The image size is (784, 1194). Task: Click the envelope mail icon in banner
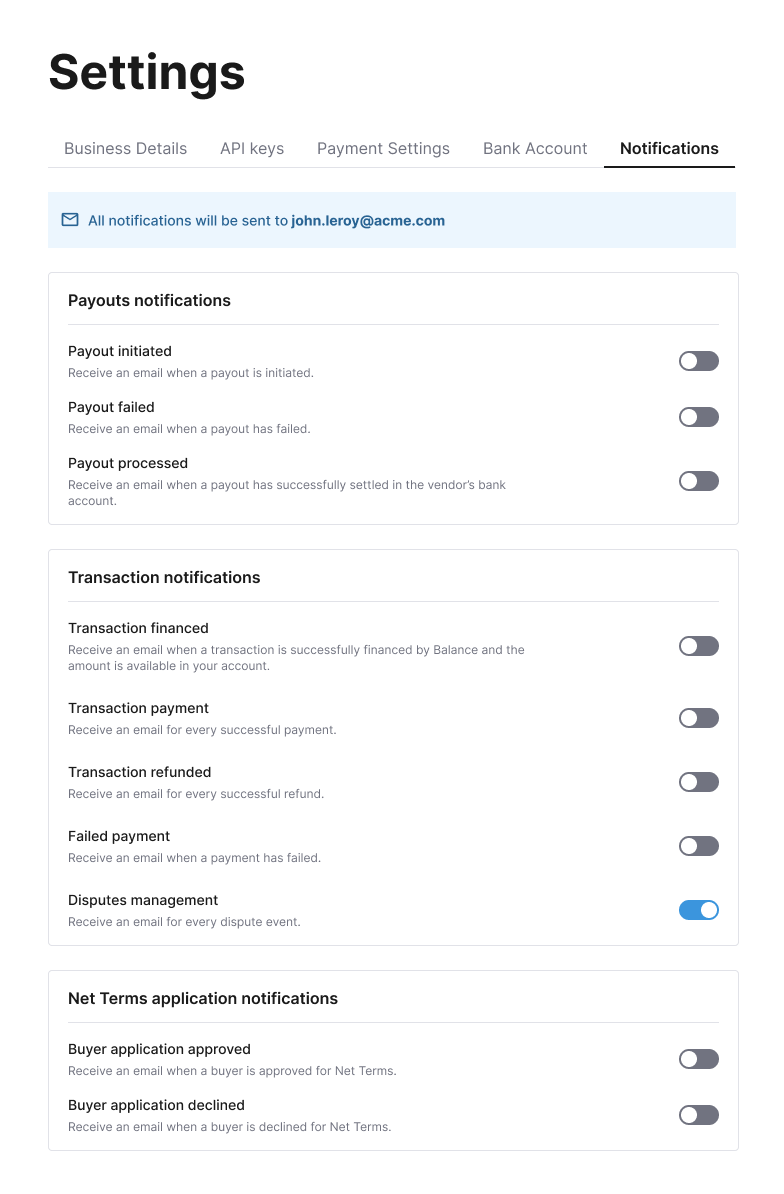point(70,220)
